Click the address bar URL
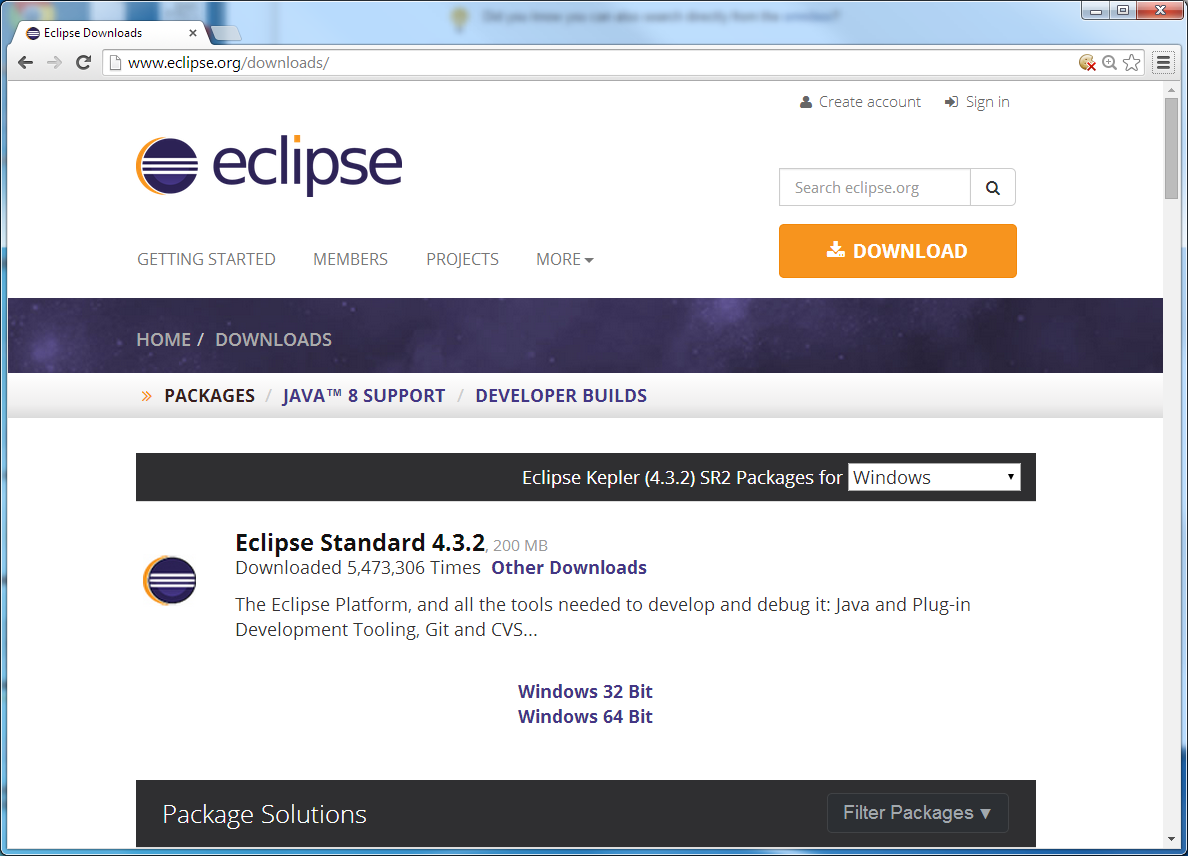Viewport: 1188px width, 856px height. pos(228,63)
